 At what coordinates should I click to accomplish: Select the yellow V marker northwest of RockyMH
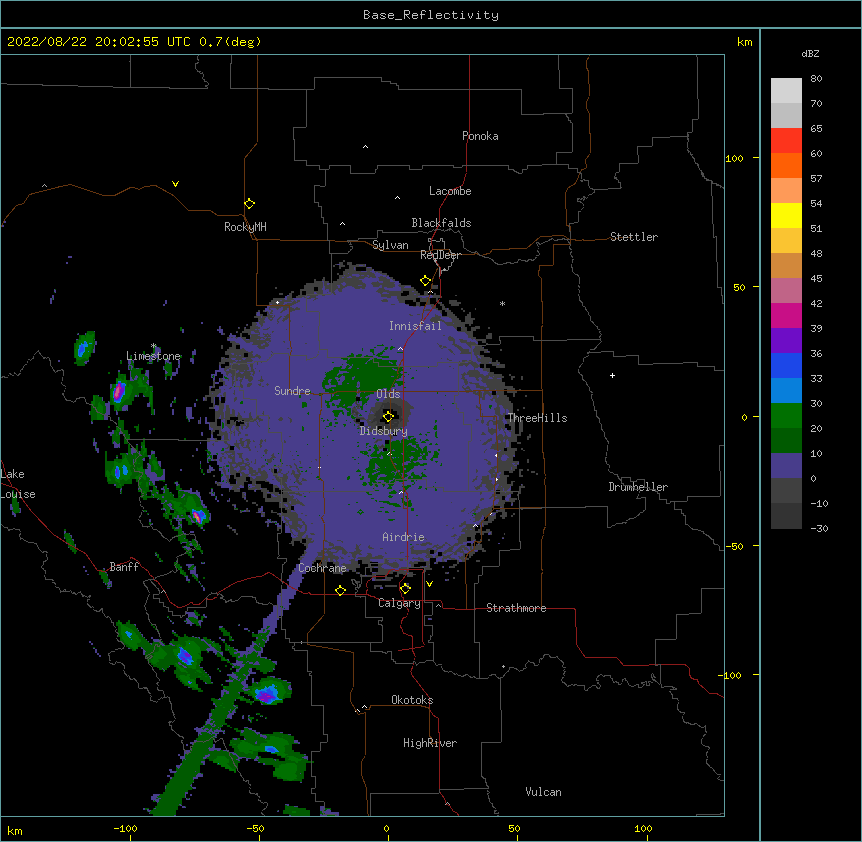[x=175, y=184]
